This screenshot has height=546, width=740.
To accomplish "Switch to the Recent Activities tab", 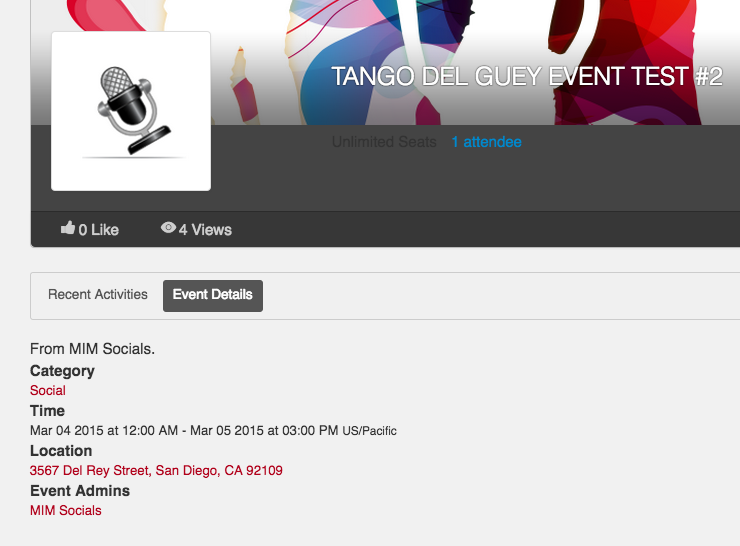I will click(x=98, y=294).
